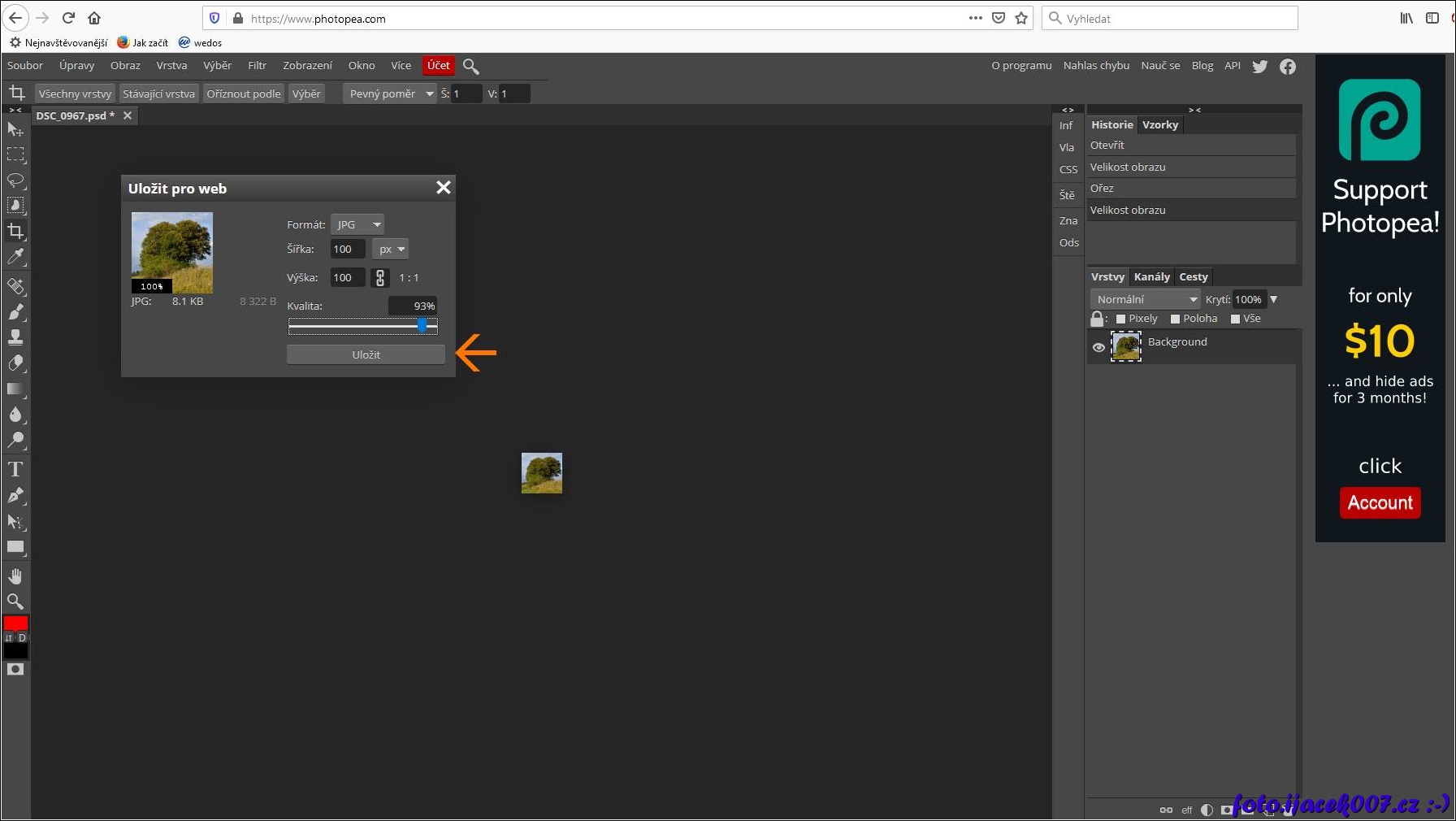
Task: Activate the Hand tool
Action: 15,576
